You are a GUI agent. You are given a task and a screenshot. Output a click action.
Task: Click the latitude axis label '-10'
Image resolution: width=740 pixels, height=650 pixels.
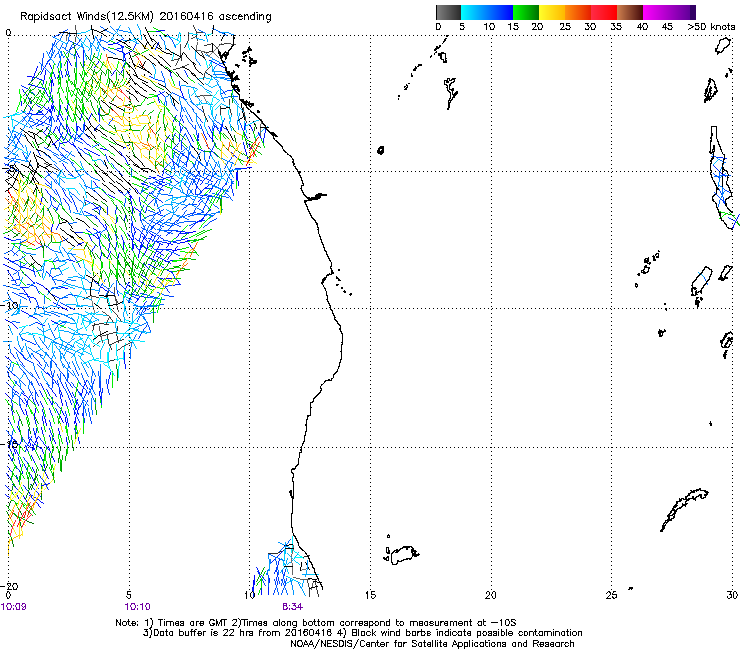pos(10,306)
